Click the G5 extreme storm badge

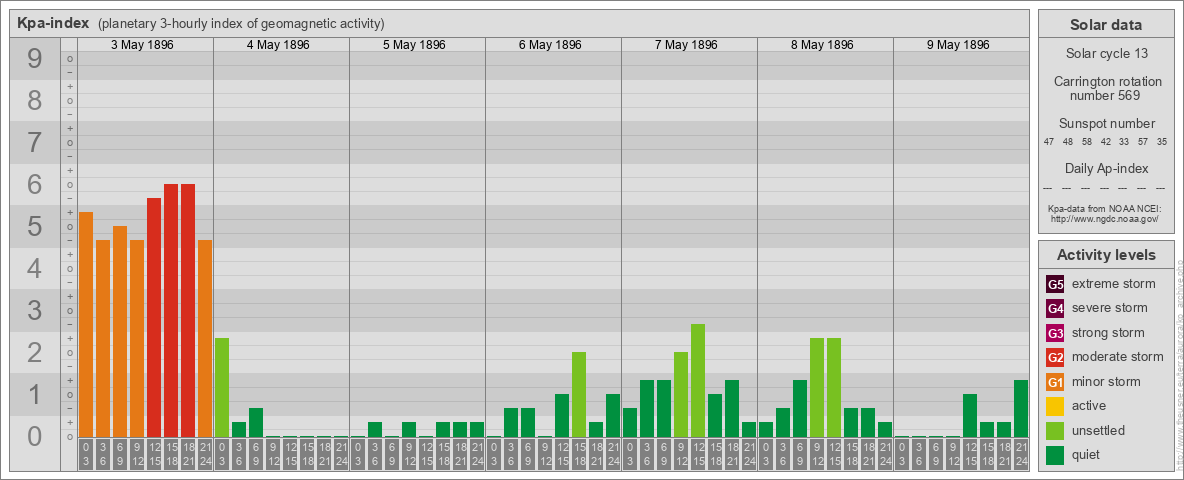click(x=1055, y=284)
